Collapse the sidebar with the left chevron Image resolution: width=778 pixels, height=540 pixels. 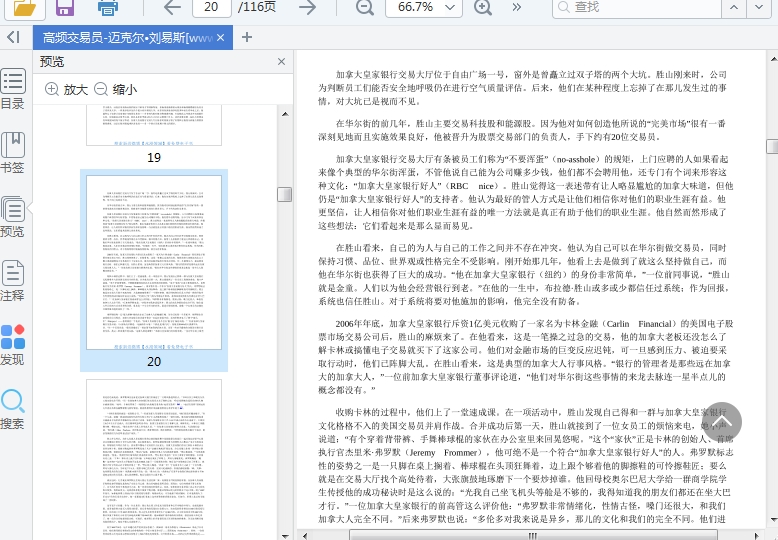(13, 37)
